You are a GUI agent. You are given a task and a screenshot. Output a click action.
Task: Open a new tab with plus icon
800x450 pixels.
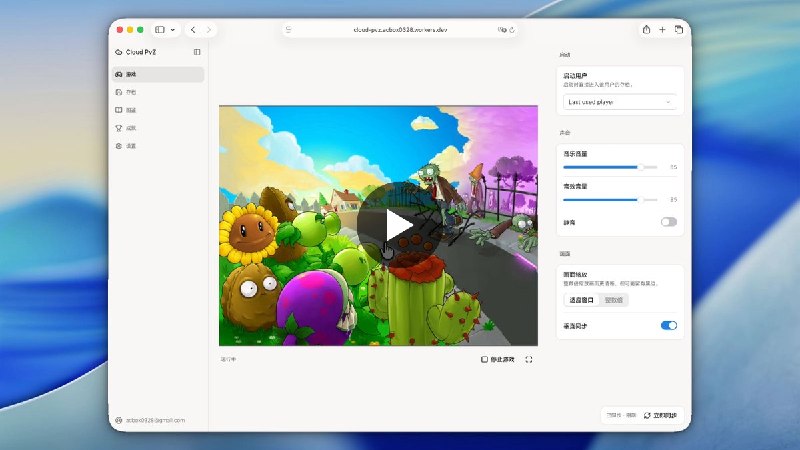662,30
